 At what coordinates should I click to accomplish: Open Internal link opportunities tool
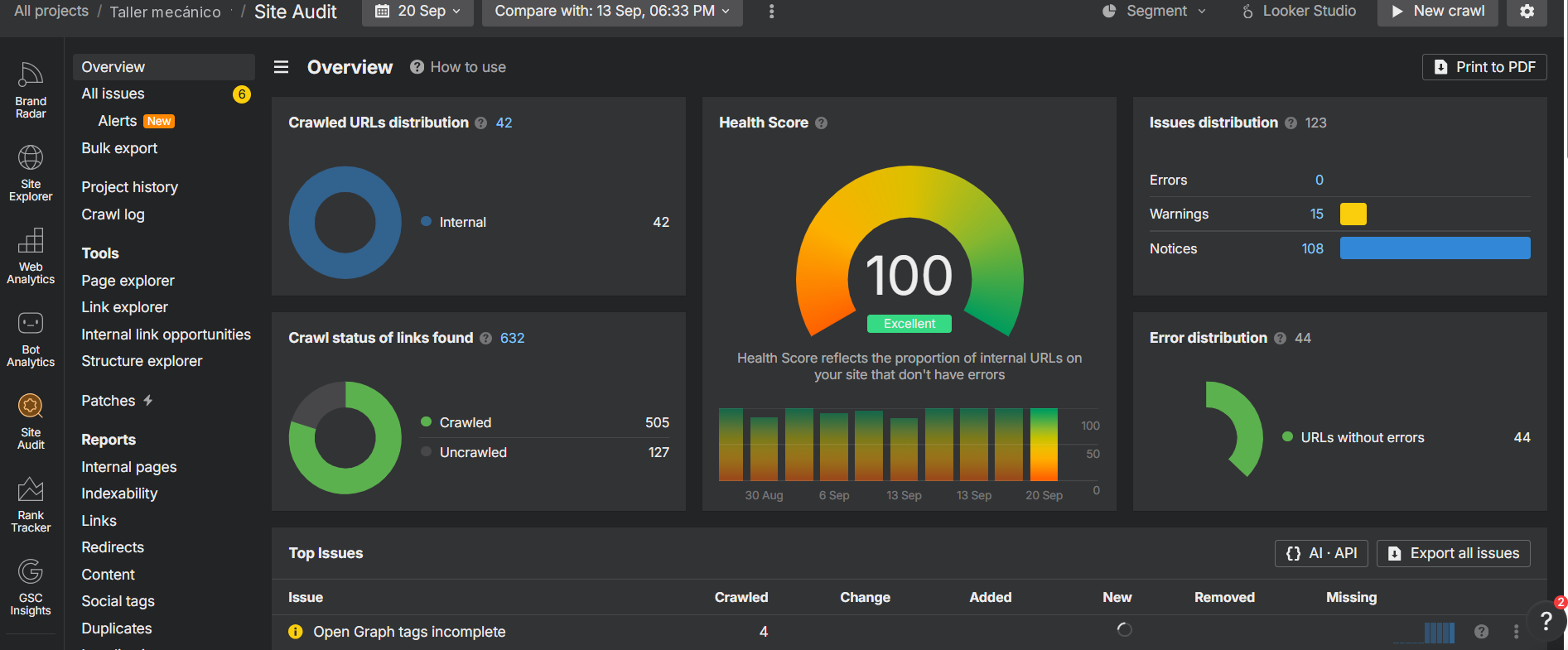pos(164,335)
